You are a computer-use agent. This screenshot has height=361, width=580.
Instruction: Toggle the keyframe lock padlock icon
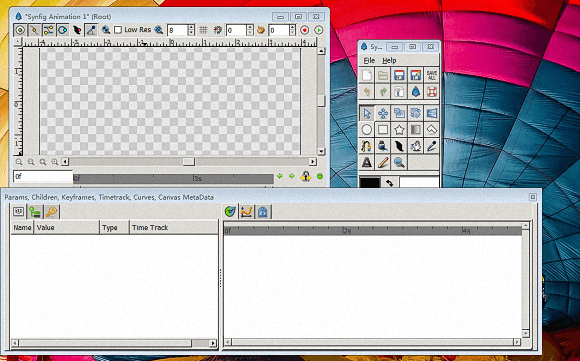pos(306,176)
